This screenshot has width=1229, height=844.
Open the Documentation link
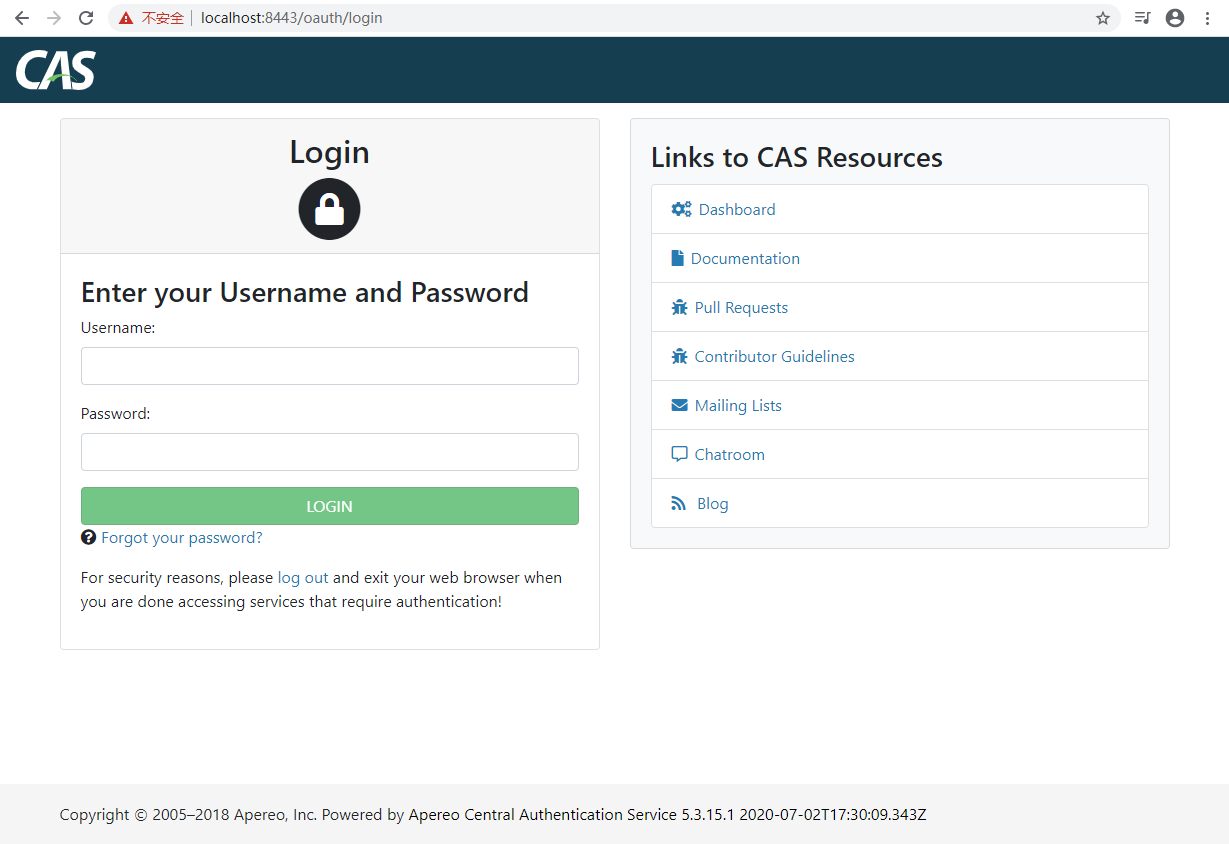click(x=745, y=258)
